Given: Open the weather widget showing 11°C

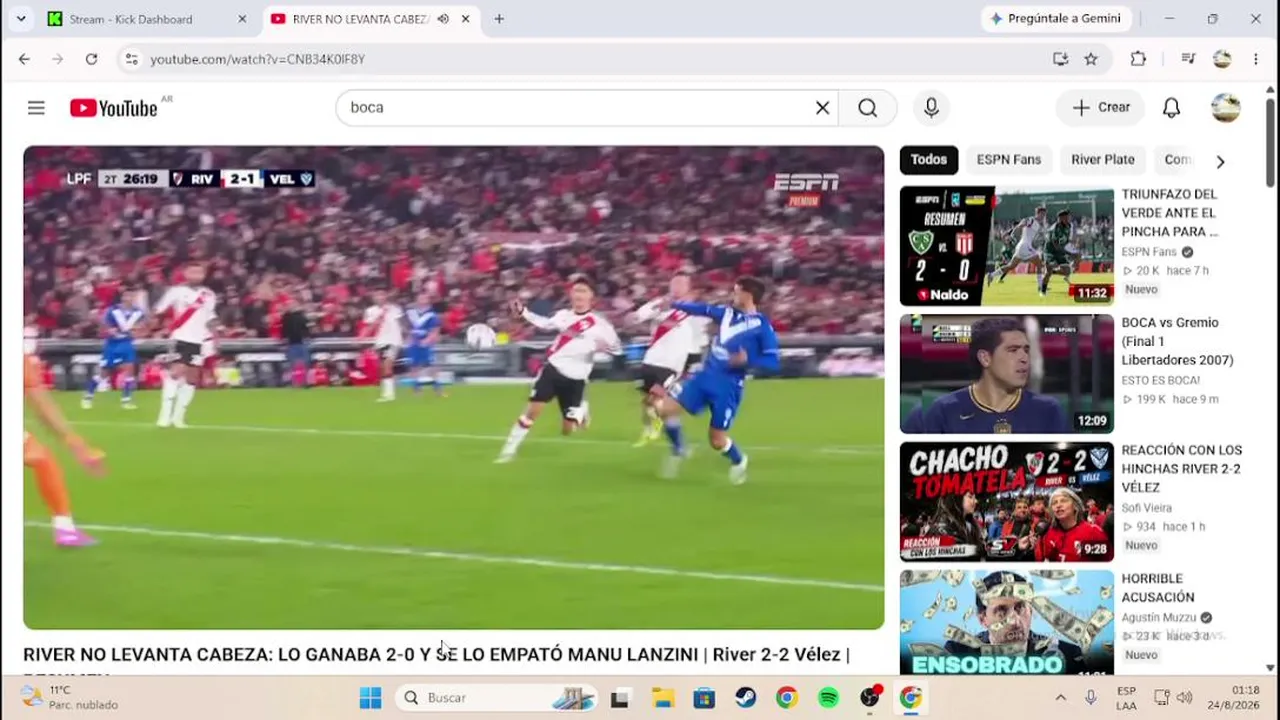Looking at the screenshot, I should pyautogui.click(x=70, y=698).
